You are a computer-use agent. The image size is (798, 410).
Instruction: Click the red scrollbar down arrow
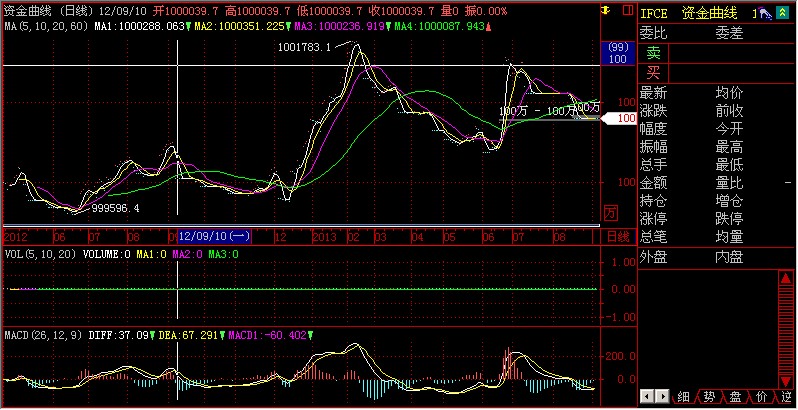click(x=785, y=382)
